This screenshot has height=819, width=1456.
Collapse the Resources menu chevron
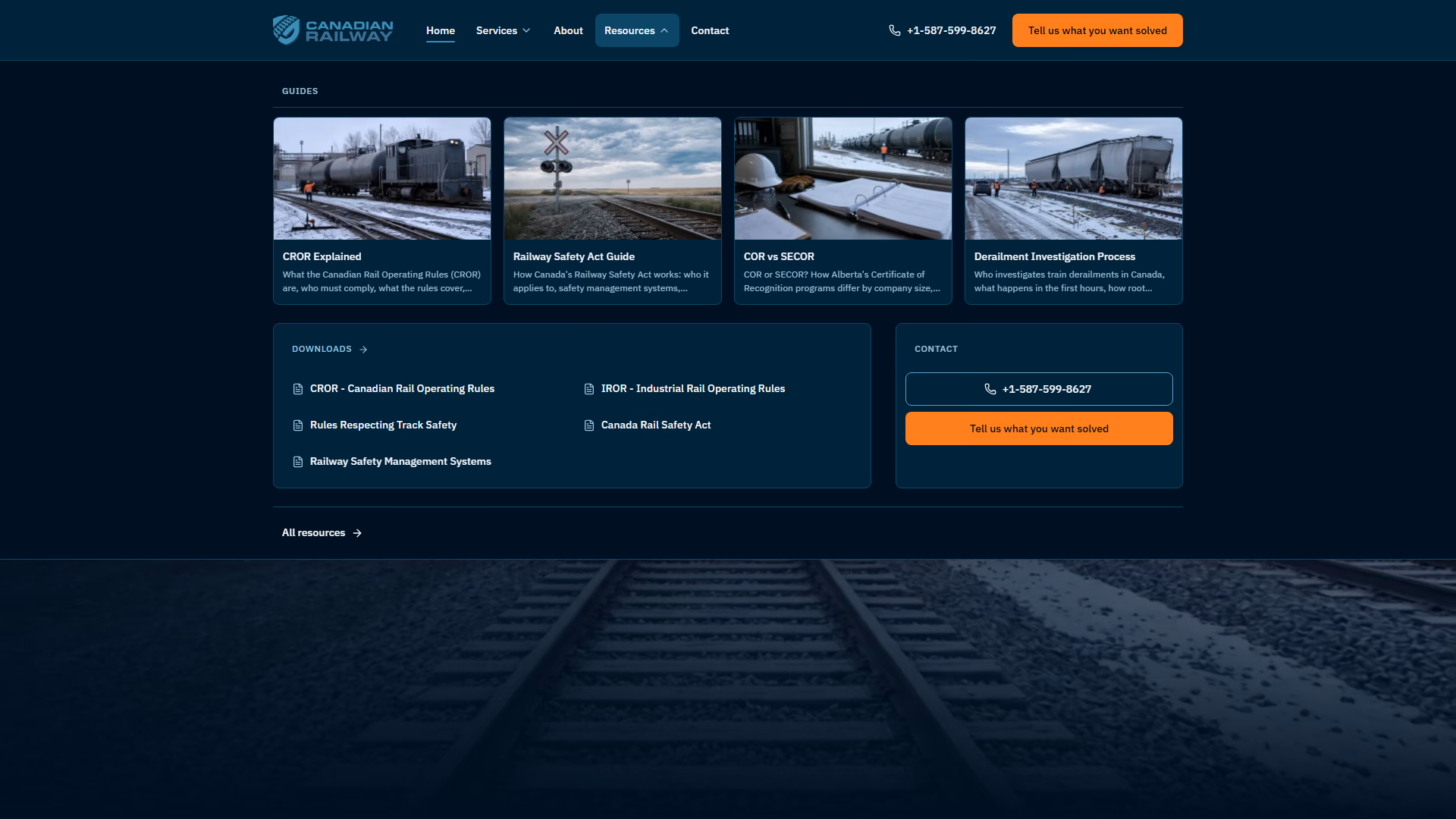(664, 30)
